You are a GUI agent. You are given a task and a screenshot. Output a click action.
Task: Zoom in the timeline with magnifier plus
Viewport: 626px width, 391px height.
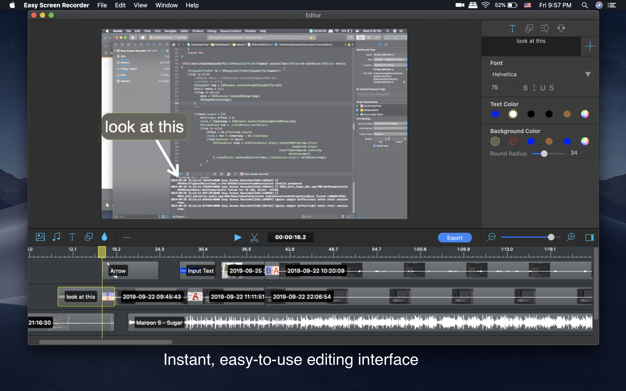pos(571,237)
